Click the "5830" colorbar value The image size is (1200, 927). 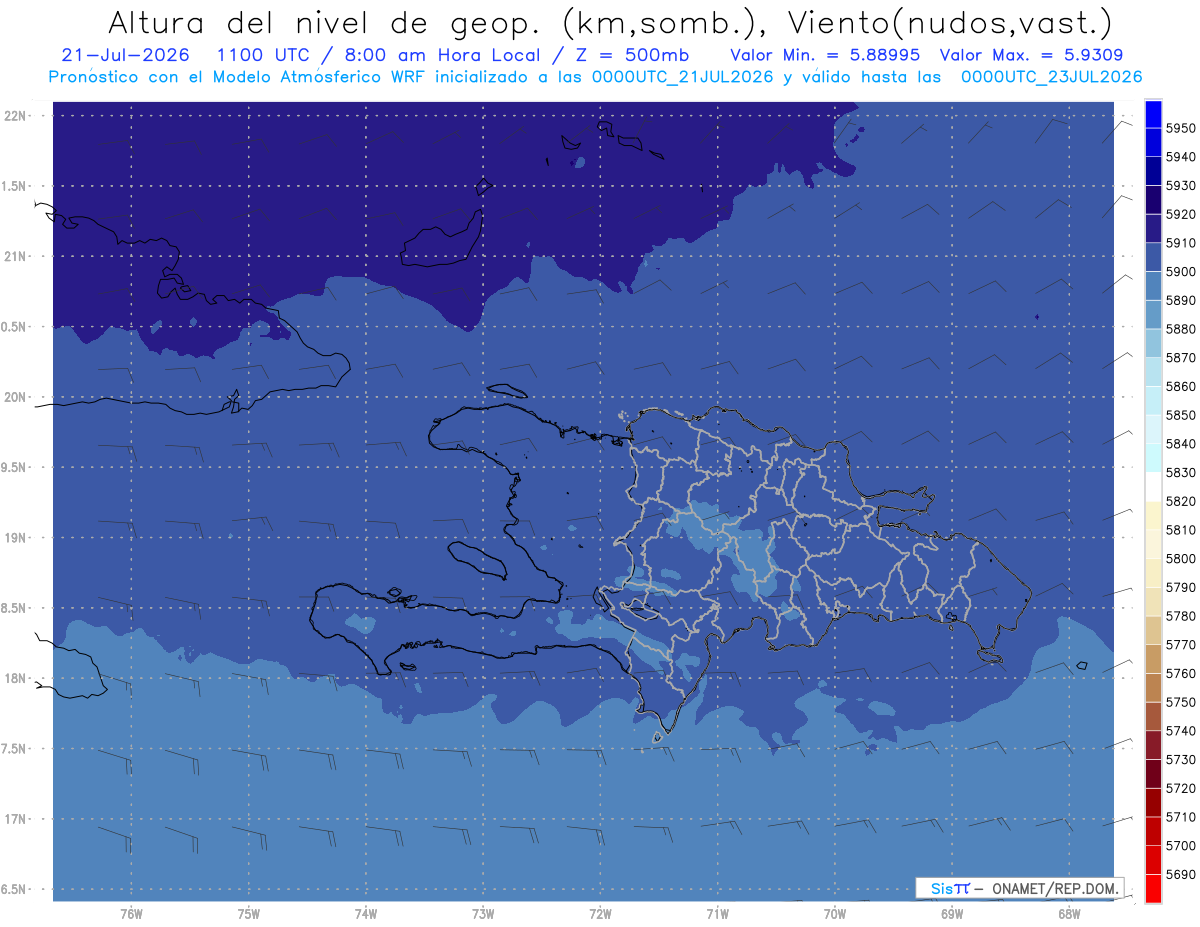pos(1180,473)
